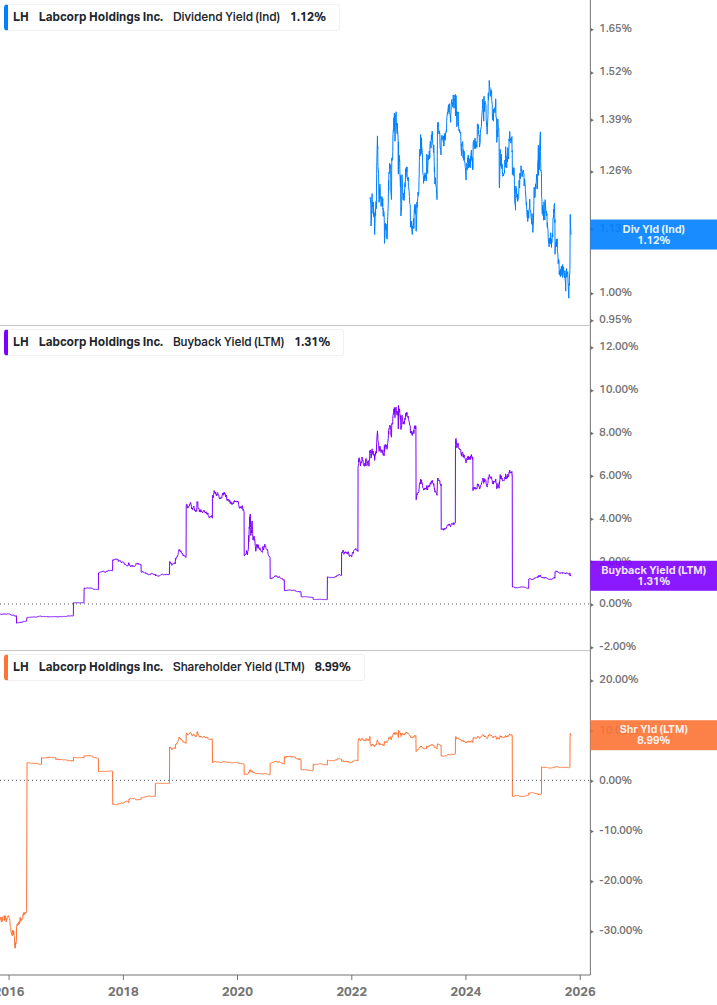Click the 1.39% axis label

(615, 119)
